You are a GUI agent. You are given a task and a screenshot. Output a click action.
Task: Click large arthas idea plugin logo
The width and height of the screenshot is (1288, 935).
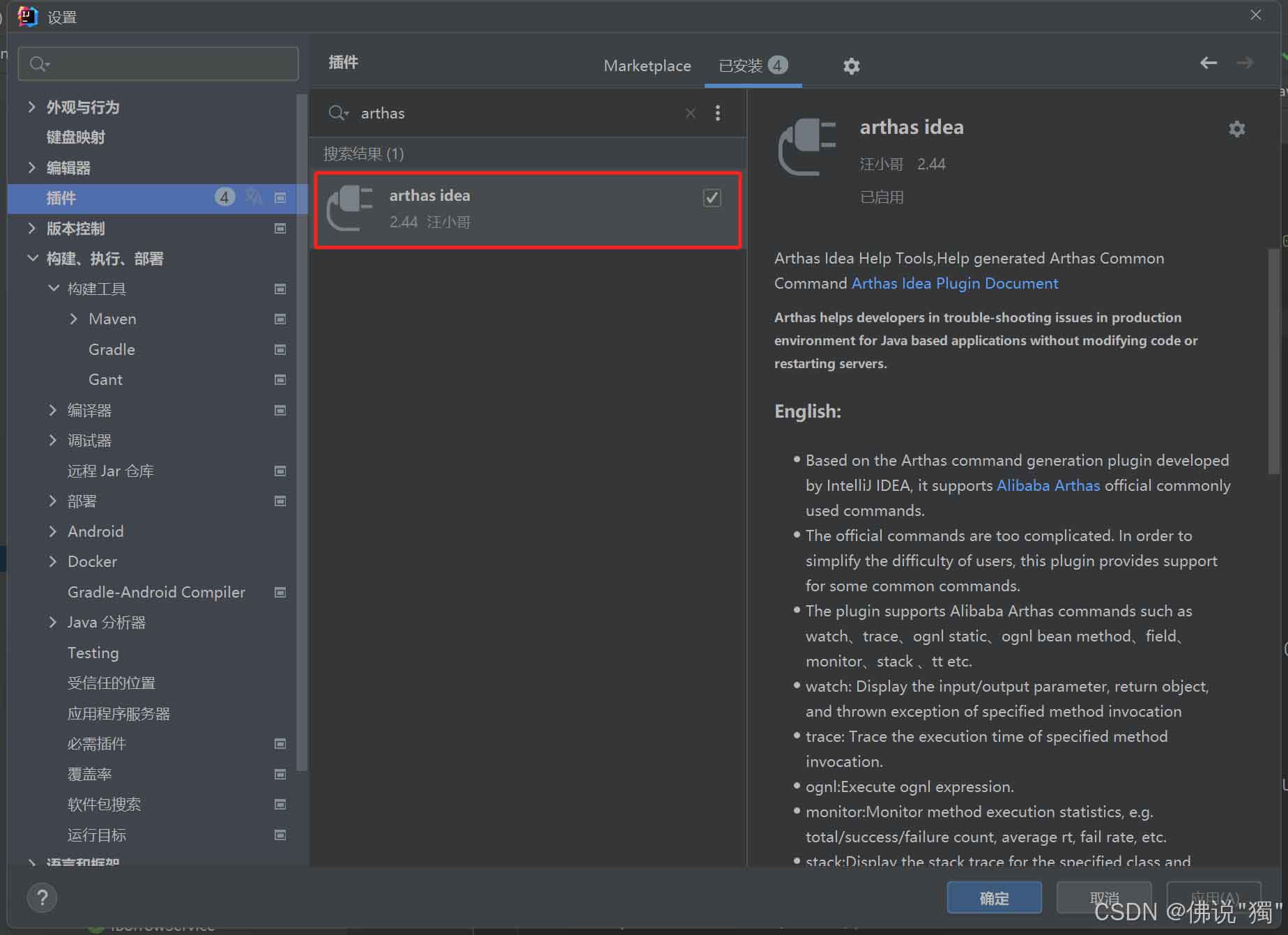point(807,146)
